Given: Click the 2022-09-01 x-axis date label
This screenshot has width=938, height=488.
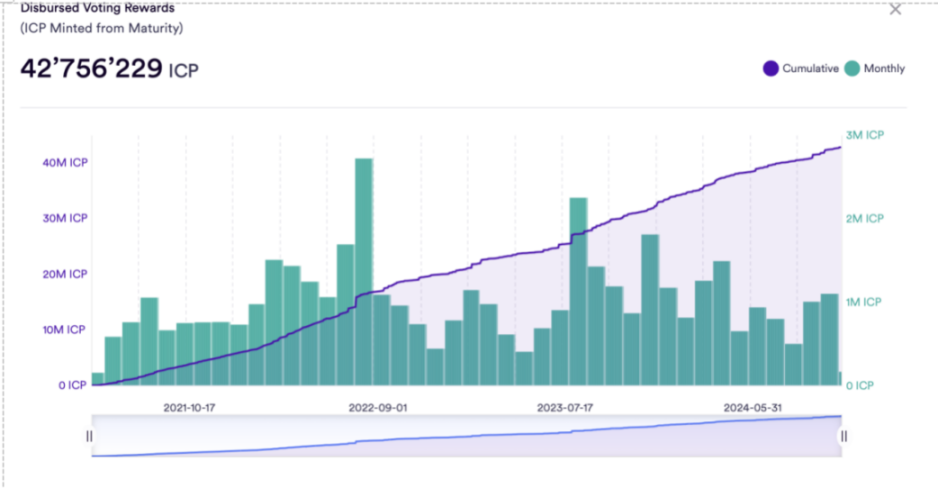Looking at the screenshot, I should pos(378,408).
